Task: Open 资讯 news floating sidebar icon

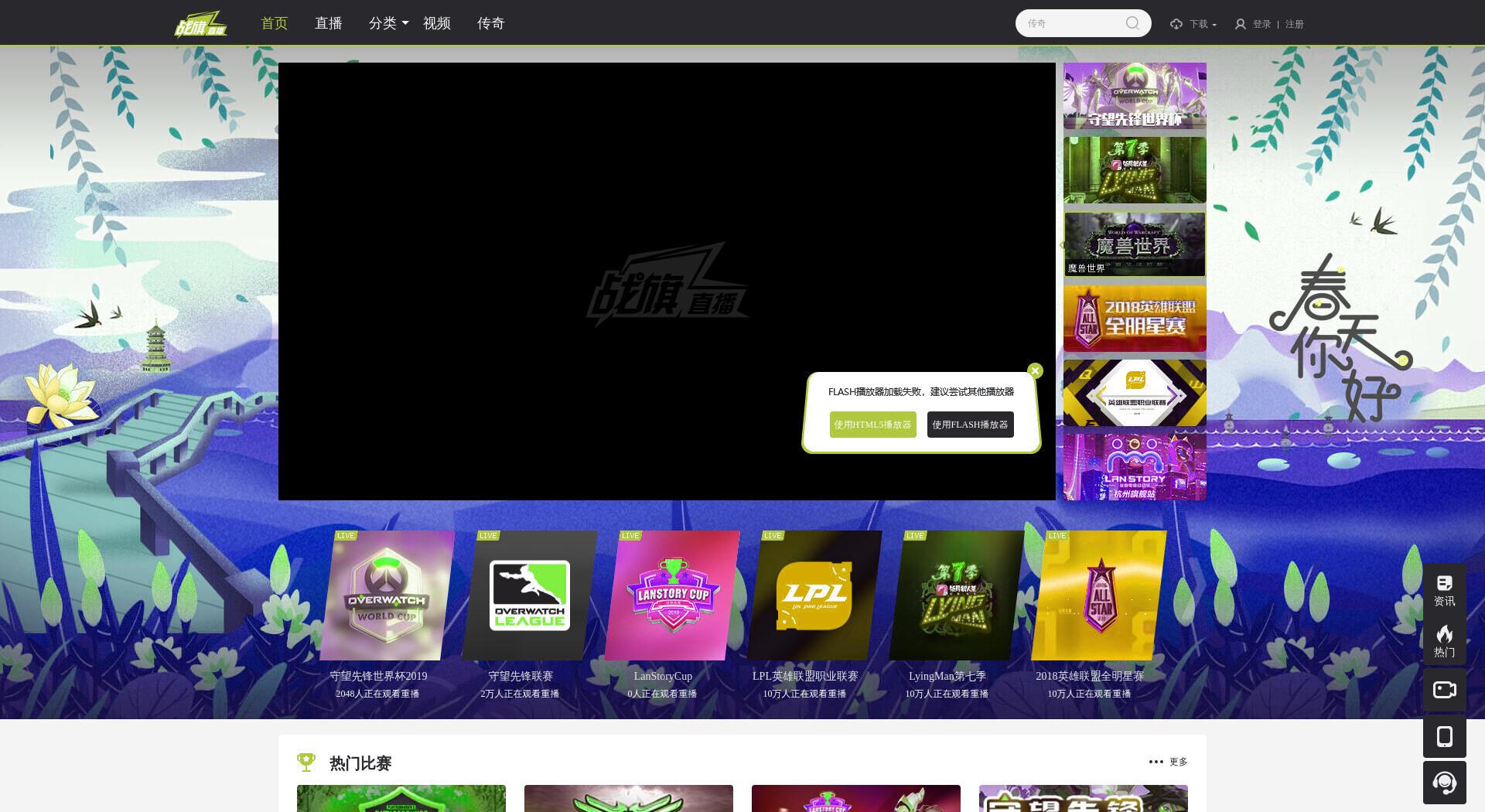Action: pyautogui.click(x=1444, y=590)
